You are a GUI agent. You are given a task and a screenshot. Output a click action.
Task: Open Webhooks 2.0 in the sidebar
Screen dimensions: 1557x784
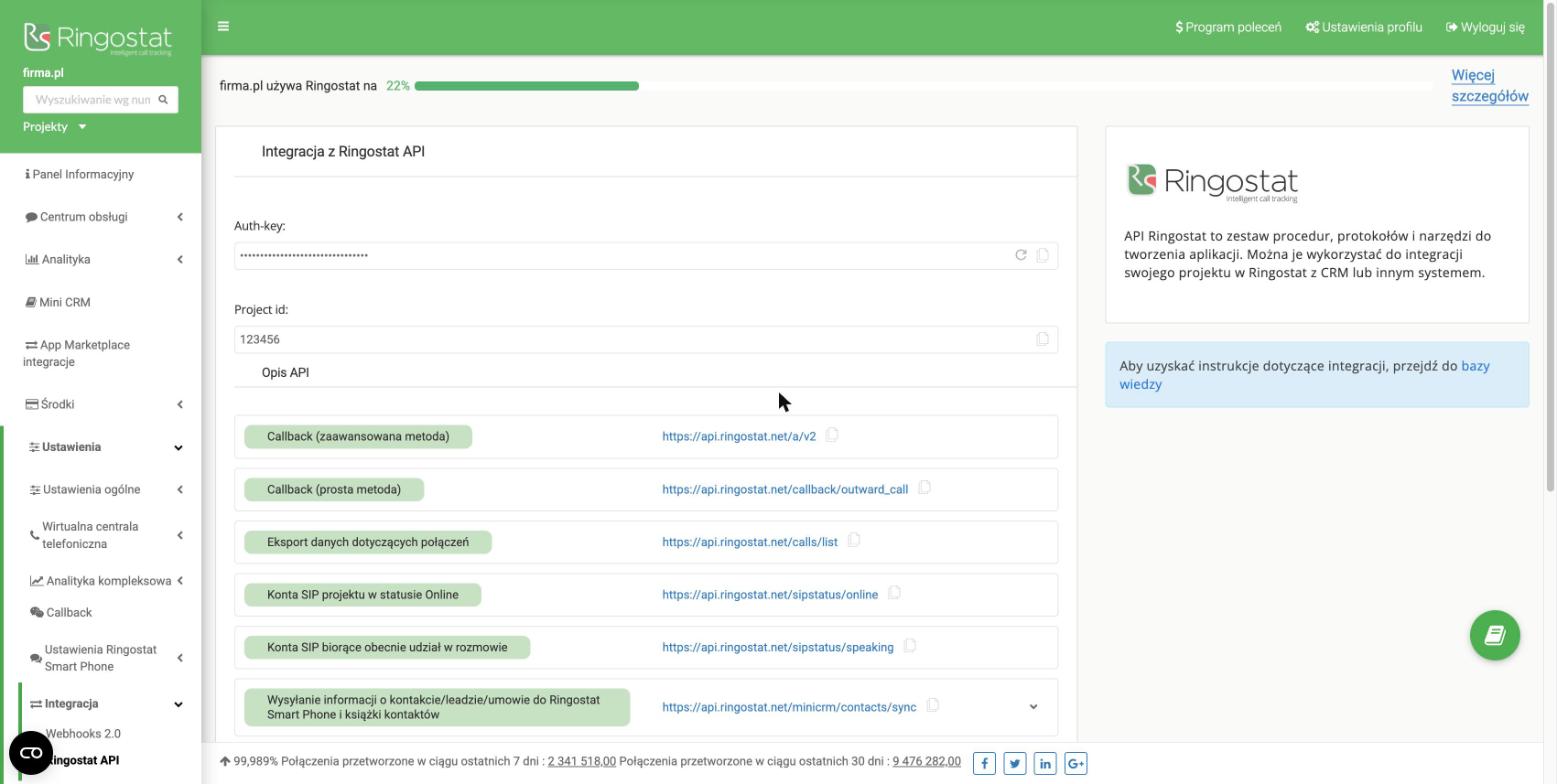(x=83, y=734)
